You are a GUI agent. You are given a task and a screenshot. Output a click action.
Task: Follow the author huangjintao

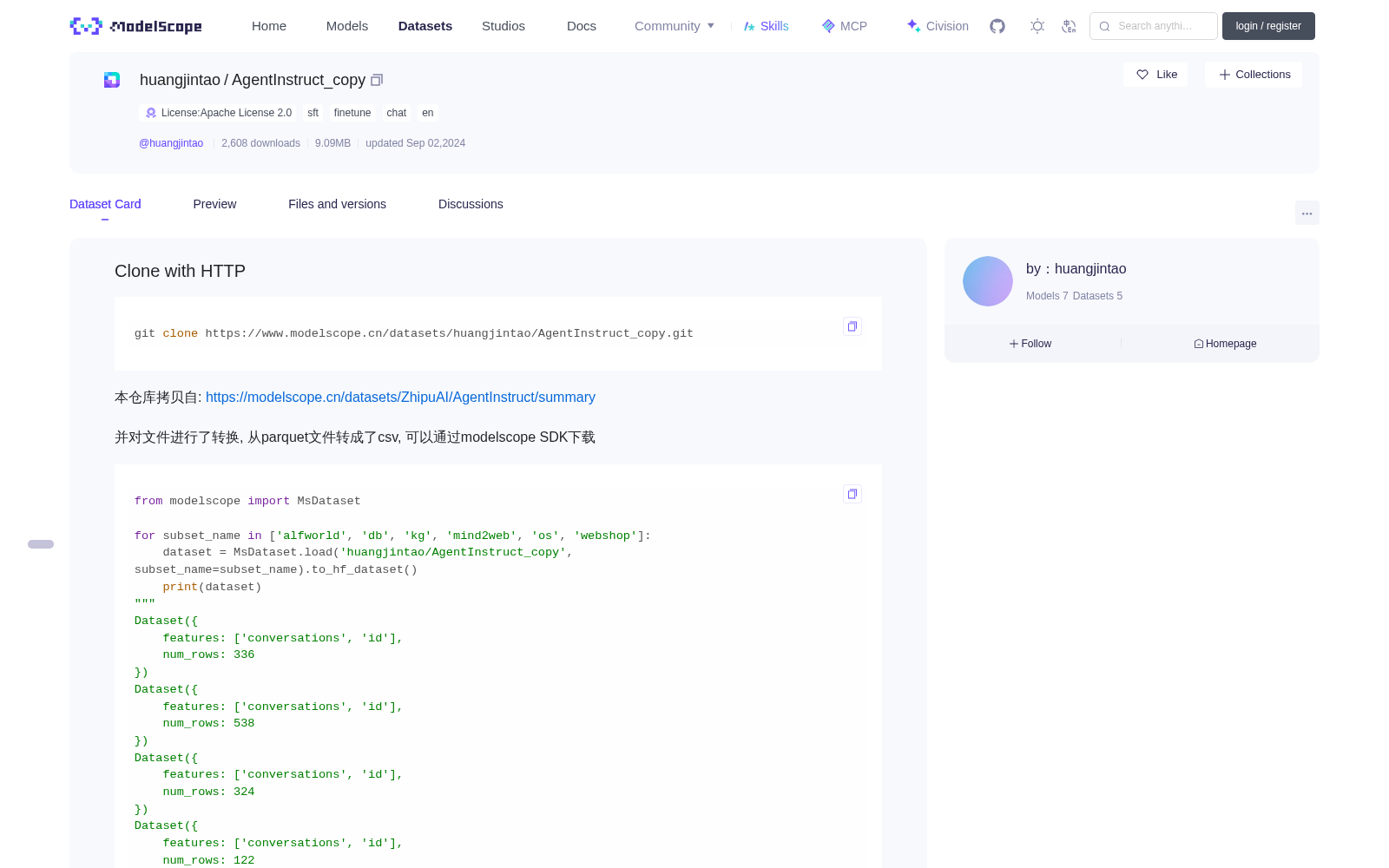coord(1030,344)
